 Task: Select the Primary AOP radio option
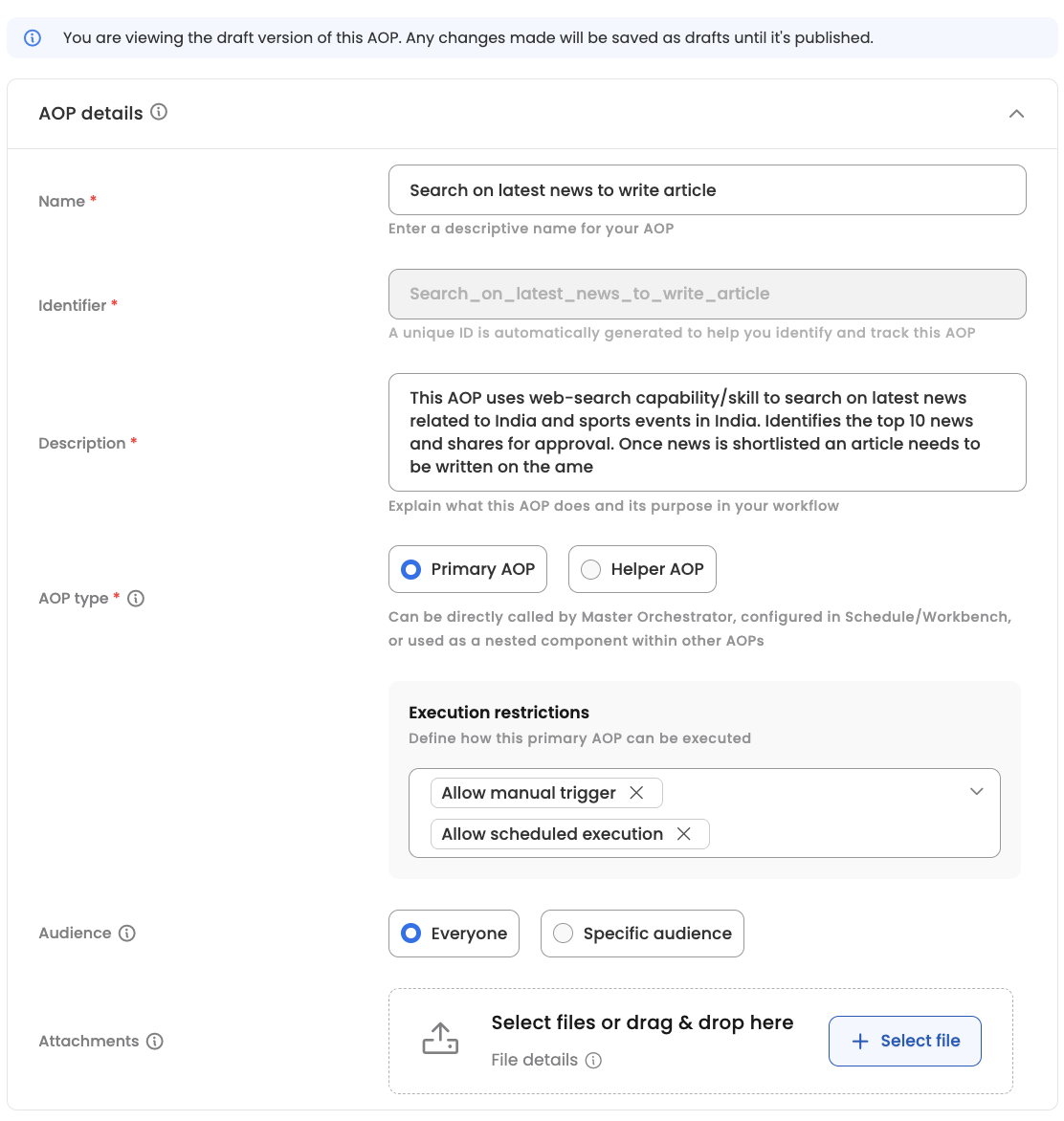pos(411,569)
